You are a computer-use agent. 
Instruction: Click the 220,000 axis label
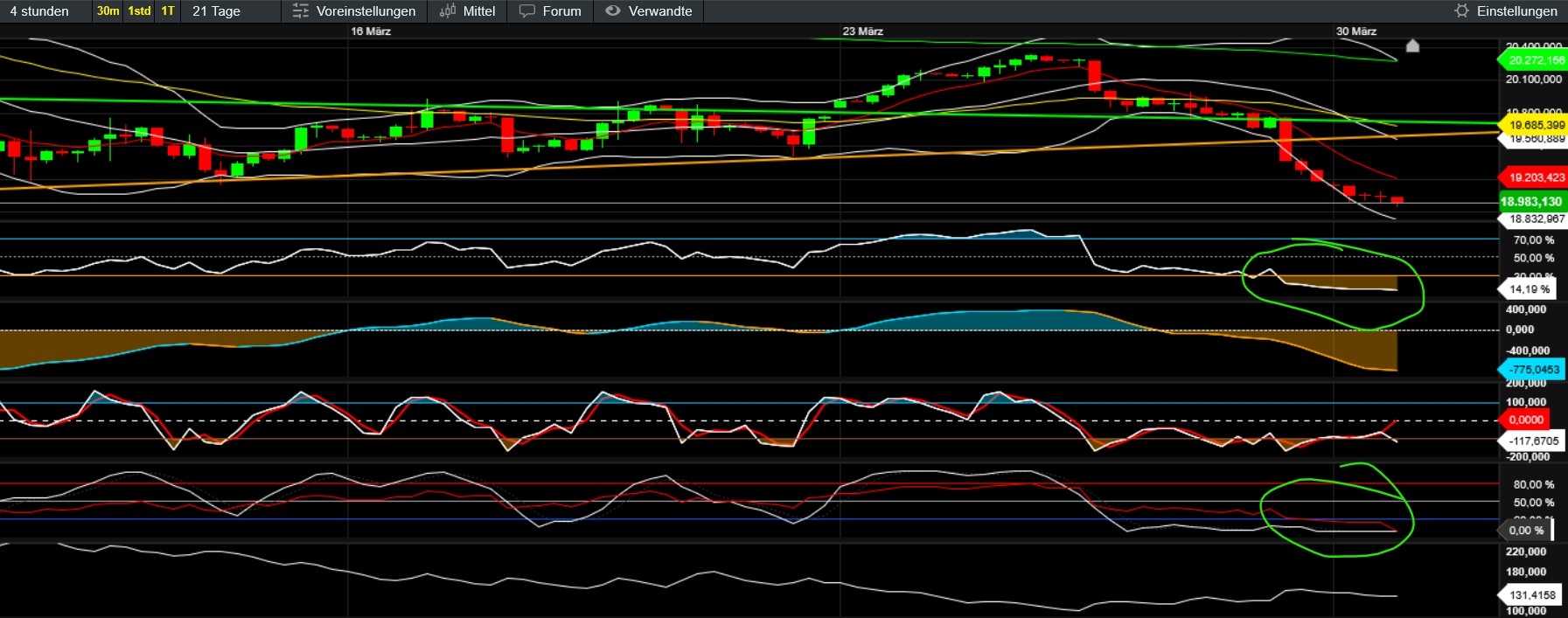click(1526, 552)
